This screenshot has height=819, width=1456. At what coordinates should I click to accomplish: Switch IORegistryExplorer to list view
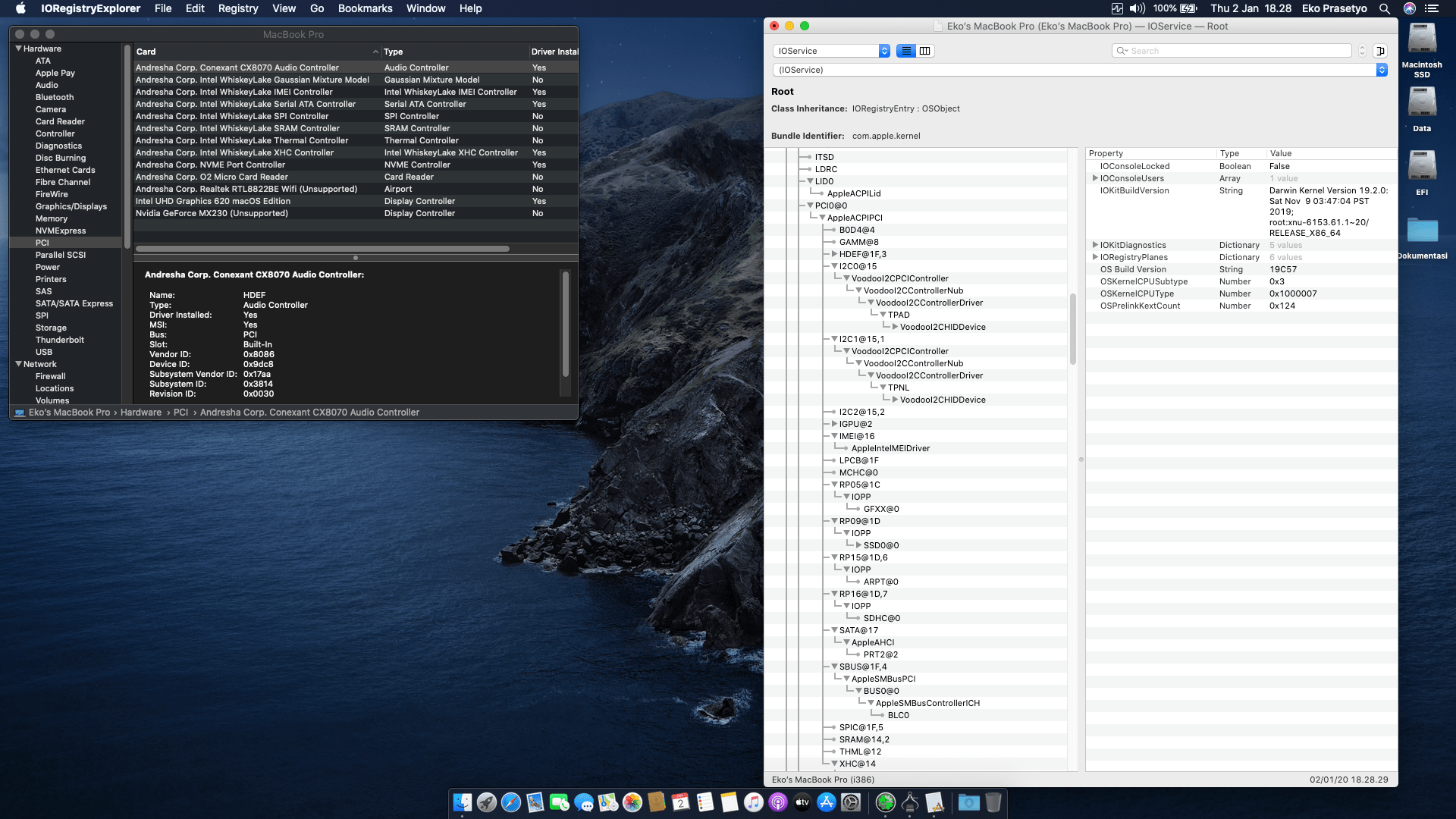pyautogui.click(x=906, y=51)
